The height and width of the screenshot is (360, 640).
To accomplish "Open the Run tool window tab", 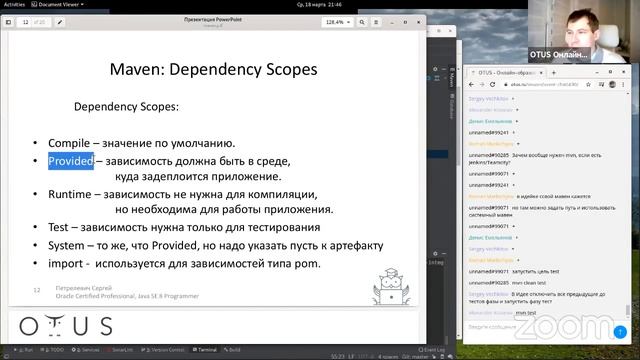I will click(24, 350).
